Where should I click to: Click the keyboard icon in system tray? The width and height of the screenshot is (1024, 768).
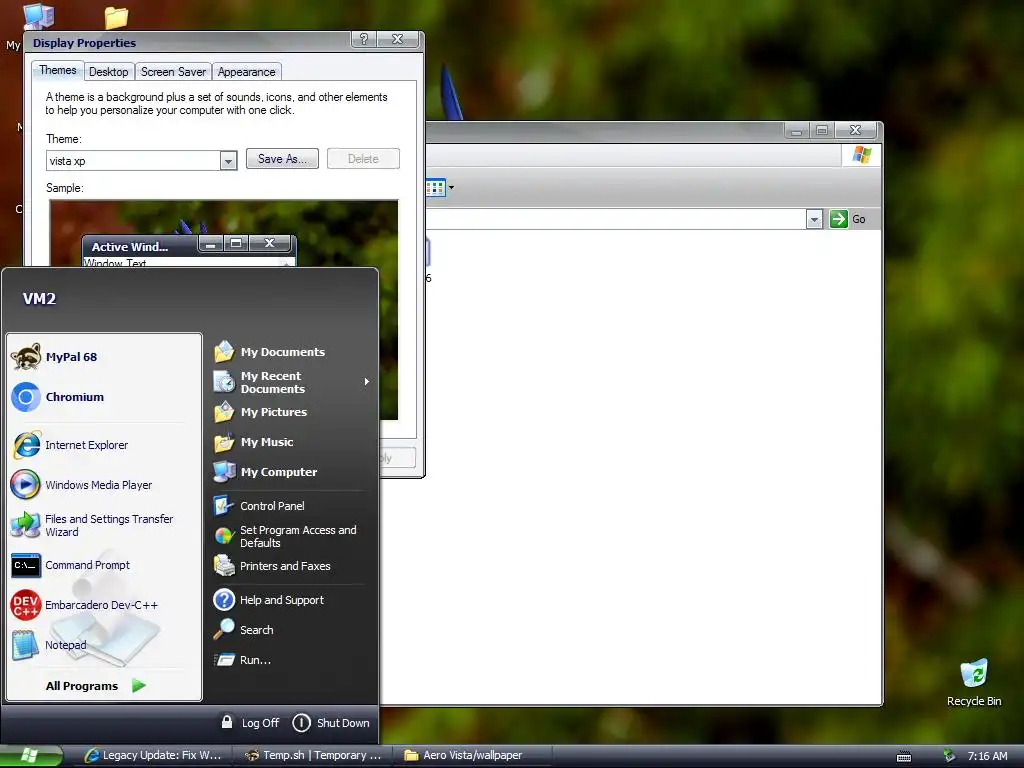click(x=904, y=756)
